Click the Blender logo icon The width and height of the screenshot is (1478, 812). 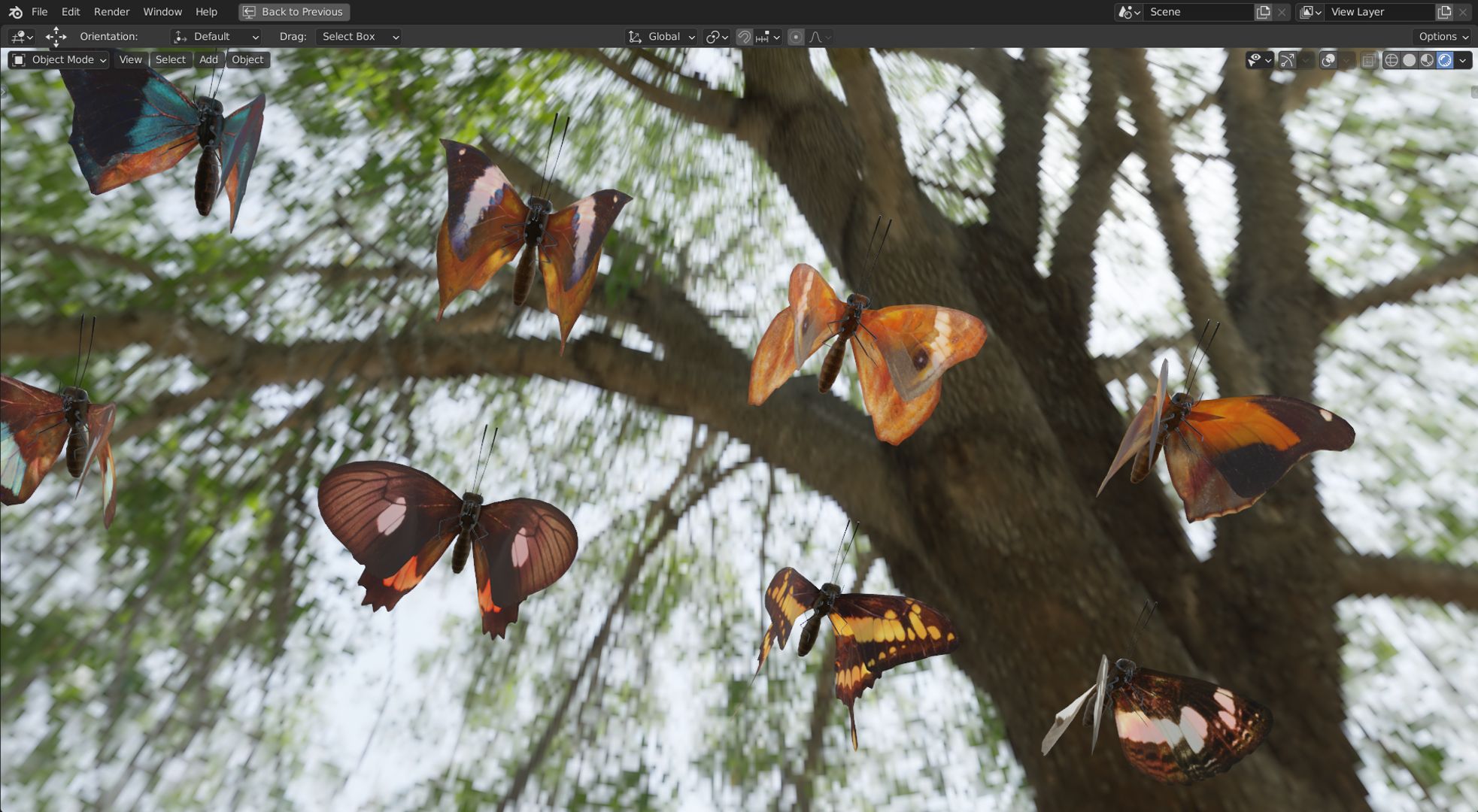[x=15, y=12]
